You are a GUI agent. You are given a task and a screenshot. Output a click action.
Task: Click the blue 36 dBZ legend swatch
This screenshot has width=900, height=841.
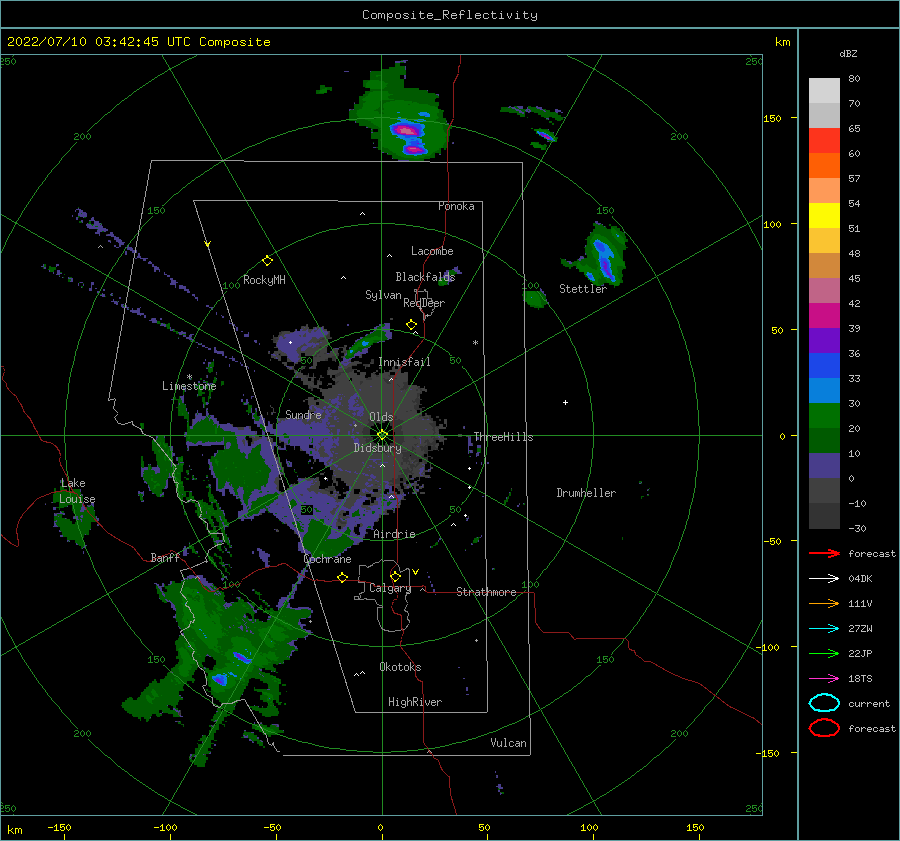click(x=824, y=365)
